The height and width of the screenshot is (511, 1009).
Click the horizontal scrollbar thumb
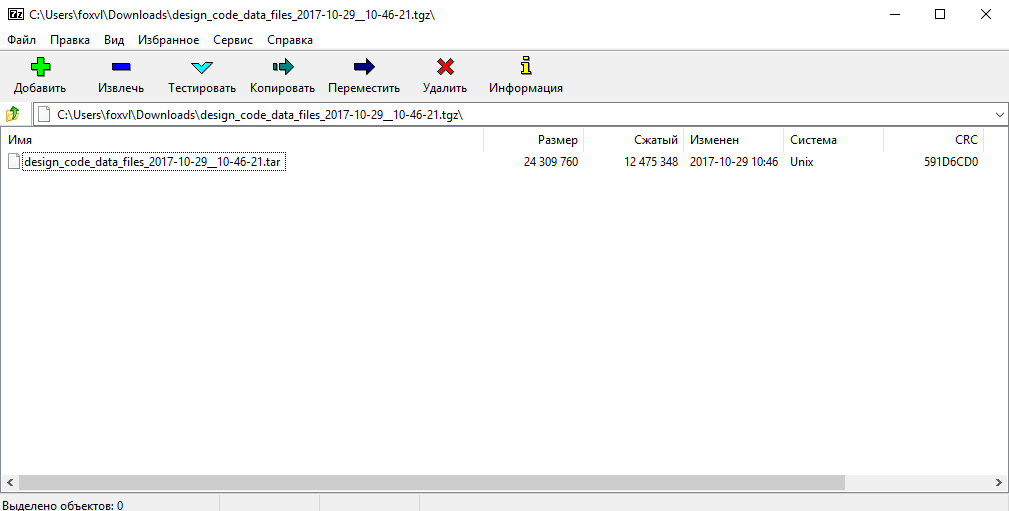tap(431, 482)
